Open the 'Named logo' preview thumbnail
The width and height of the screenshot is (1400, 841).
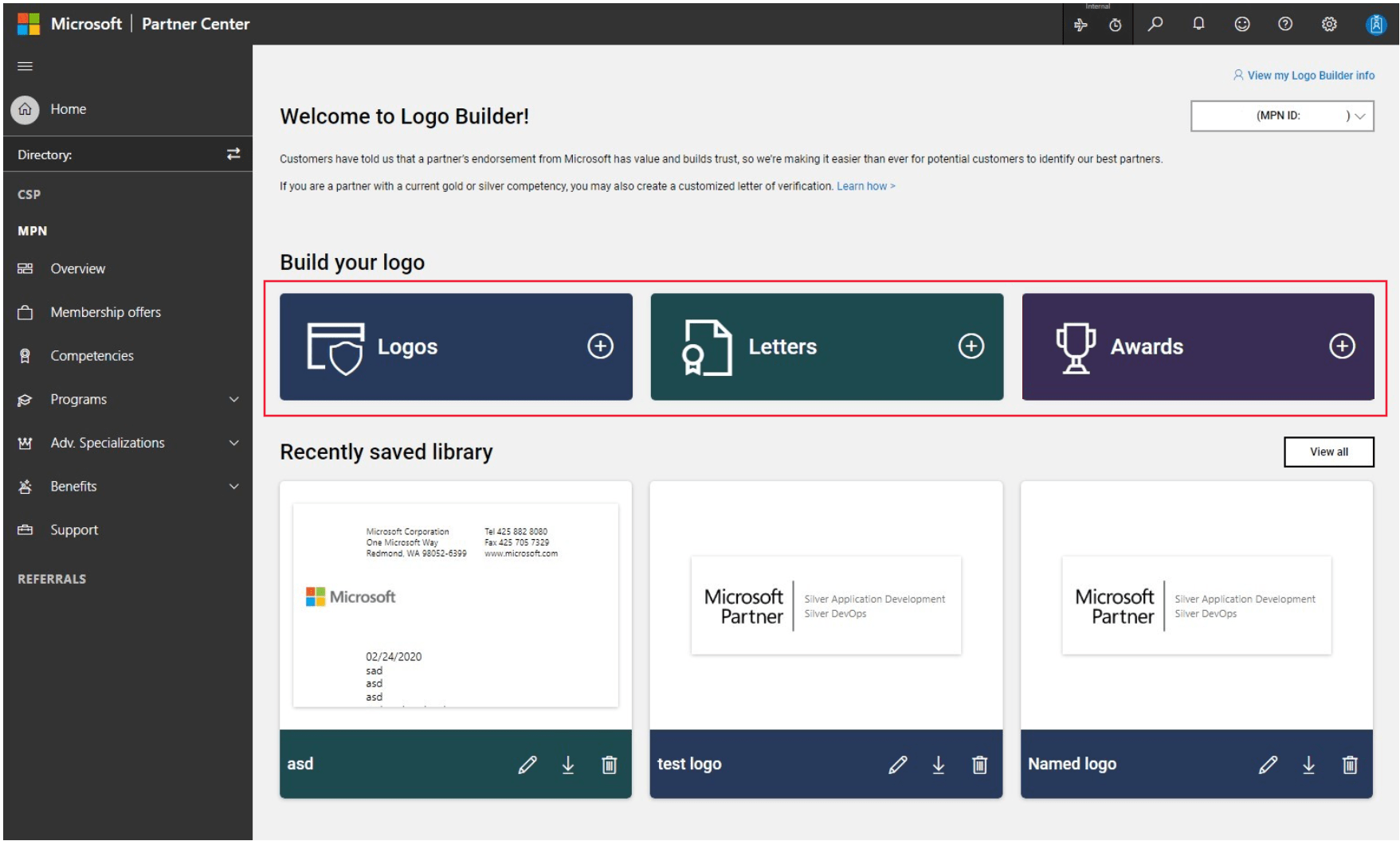tap(1197, 605)
